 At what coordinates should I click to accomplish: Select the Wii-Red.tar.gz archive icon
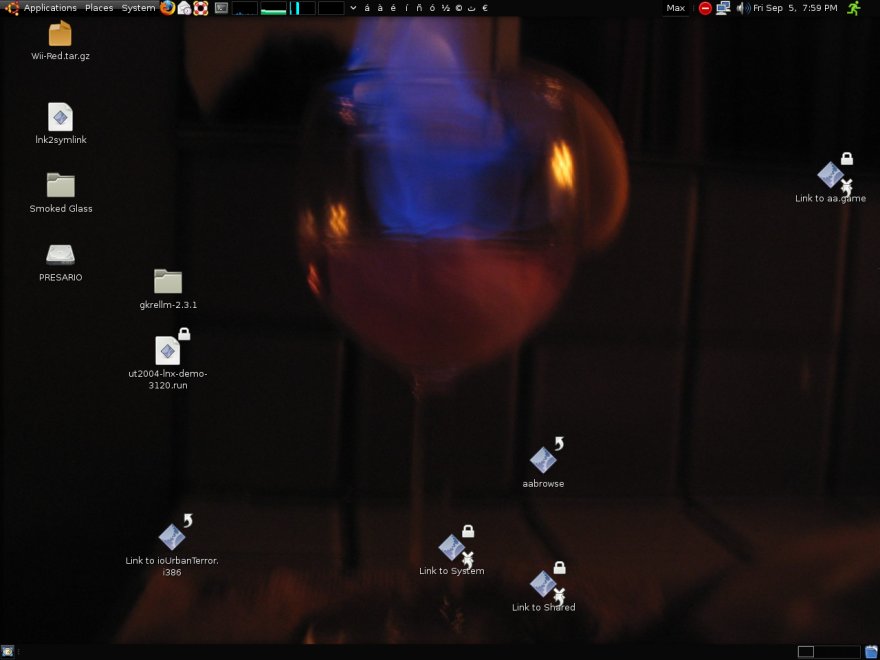60,33
